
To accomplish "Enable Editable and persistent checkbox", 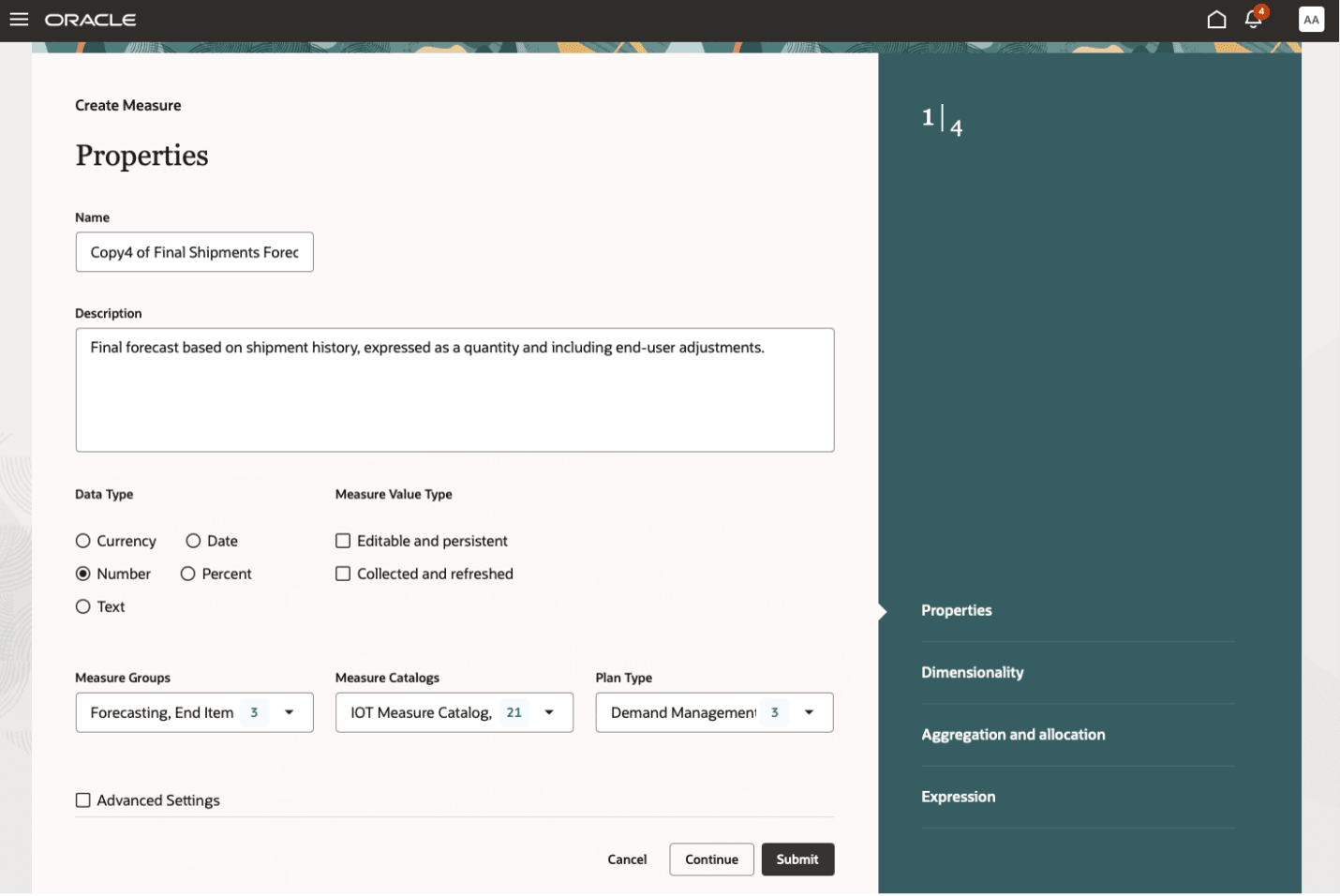I will coord(343,541).
